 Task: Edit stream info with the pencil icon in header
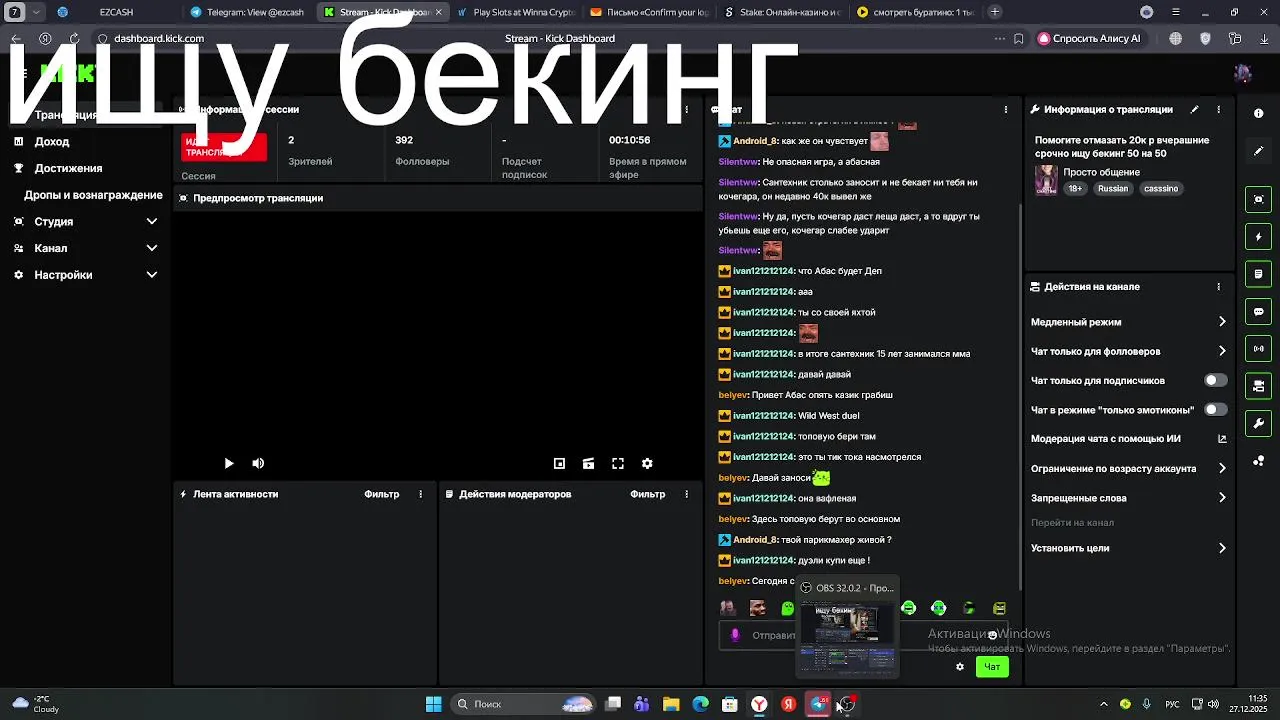click(x=1194, y=109)
